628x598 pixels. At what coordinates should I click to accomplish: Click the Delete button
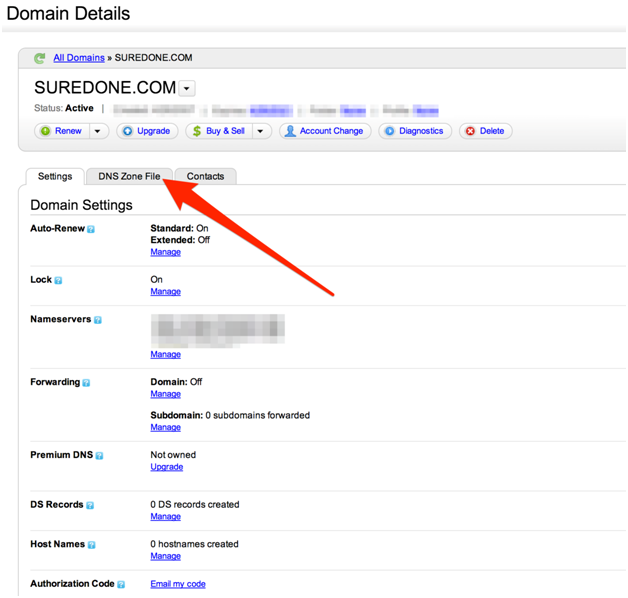pos(485,131)
